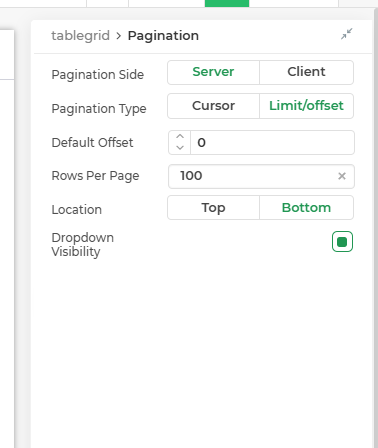Screen dimensions: 378x448
Task: Set Pagination Side to Server
Action: [213, 72]
